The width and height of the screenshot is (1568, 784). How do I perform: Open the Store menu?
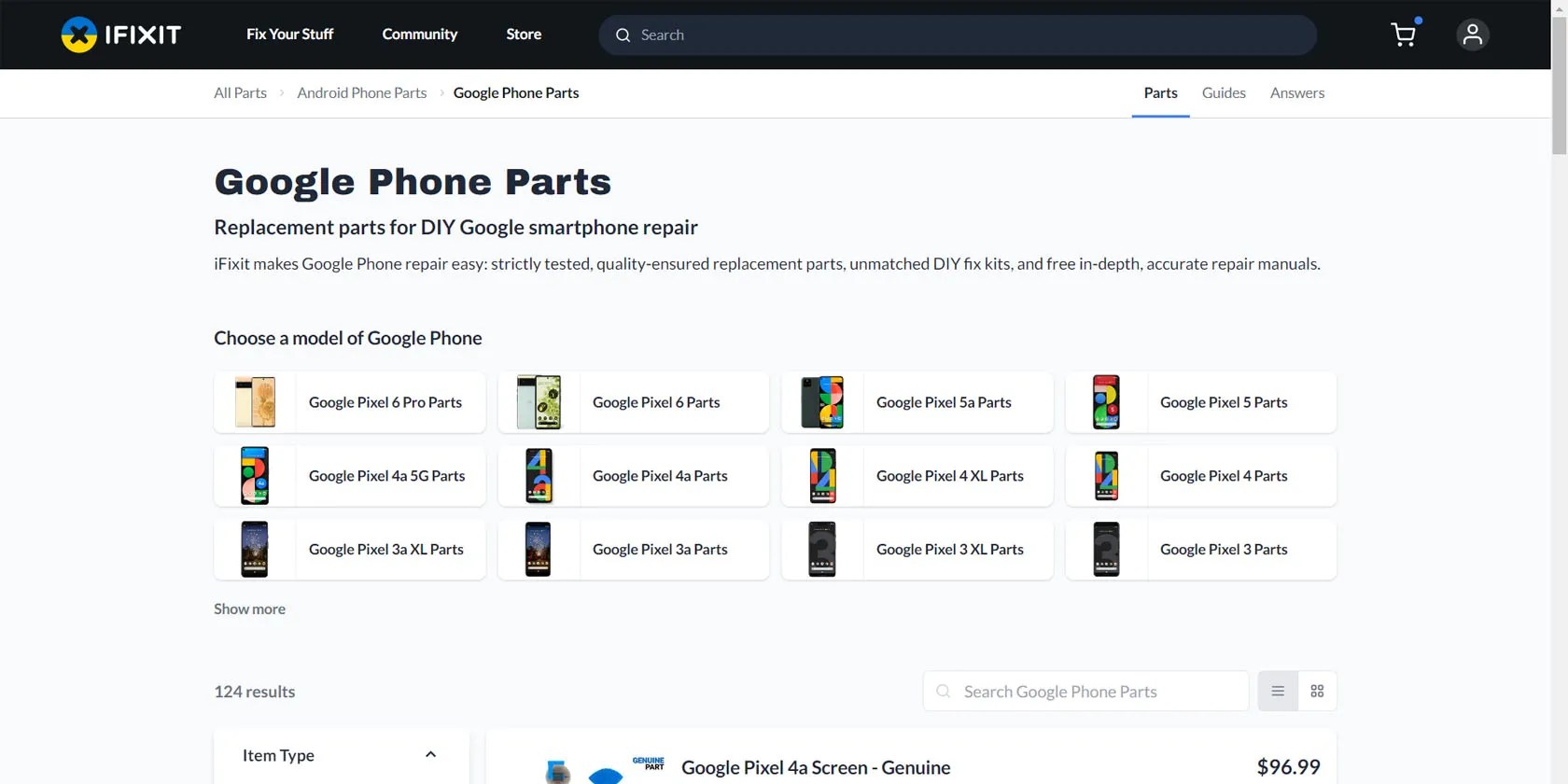(524, 35)
